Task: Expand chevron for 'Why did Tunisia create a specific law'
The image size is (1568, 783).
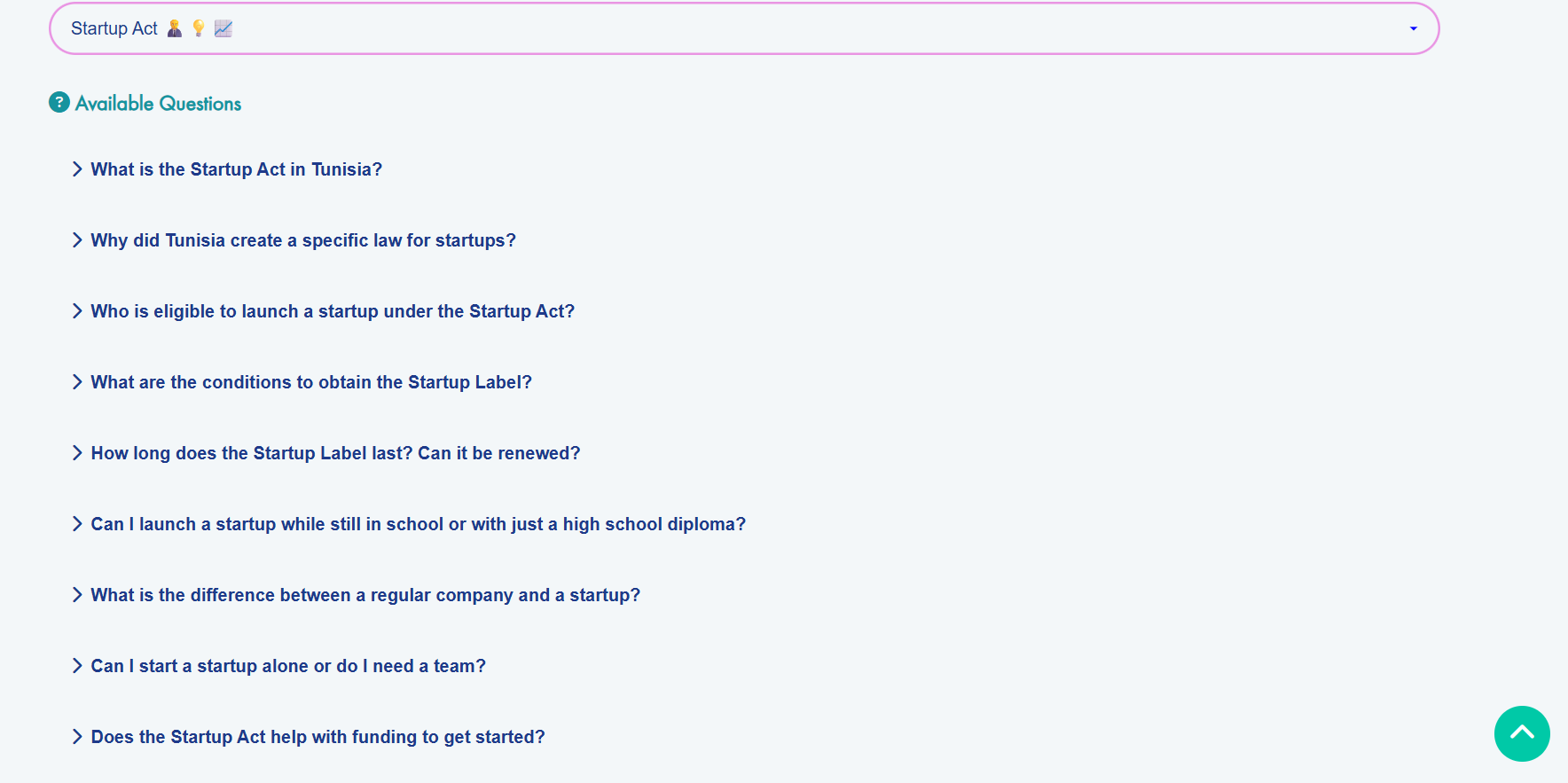Action: pyautogui.click(x=77, y=240)
